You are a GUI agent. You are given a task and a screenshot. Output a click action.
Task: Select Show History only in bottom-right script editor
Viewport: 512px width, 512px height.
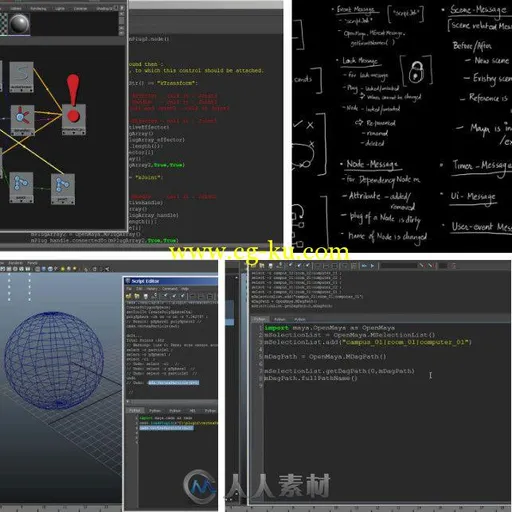coord(317,266)
